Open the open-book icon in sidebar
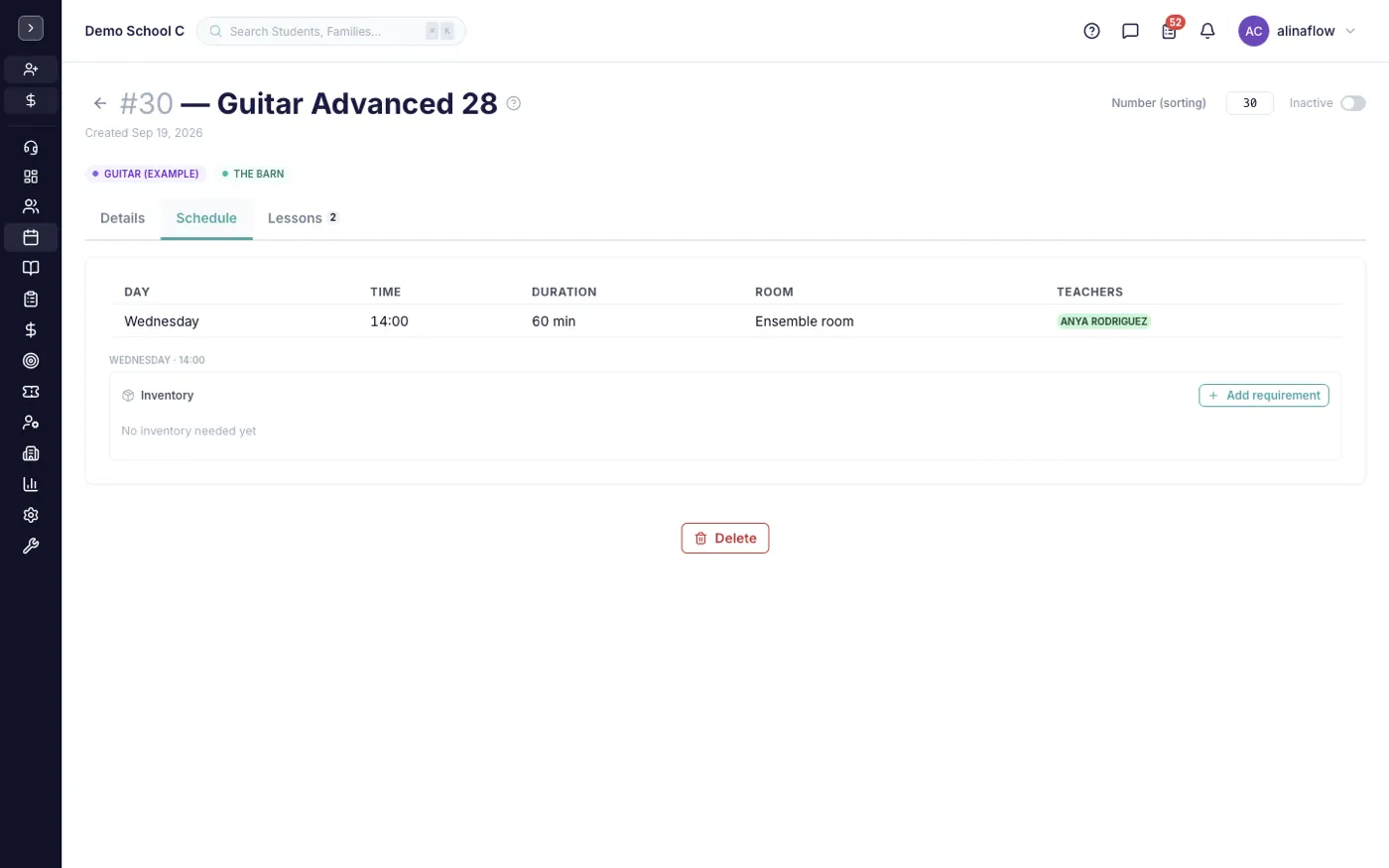This screenshot has width=1389, height=868. point(31,268)
